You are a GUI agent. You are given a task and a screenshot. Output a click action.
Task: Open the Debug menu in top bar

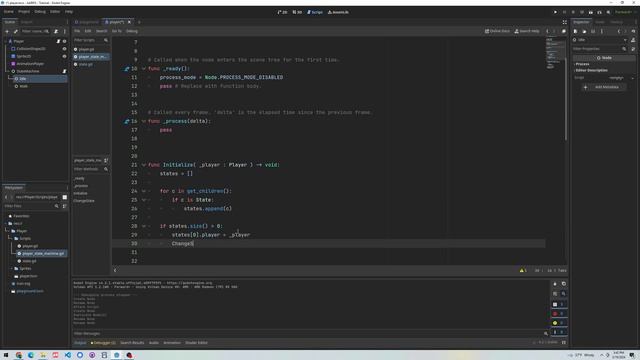pos(40,12)
